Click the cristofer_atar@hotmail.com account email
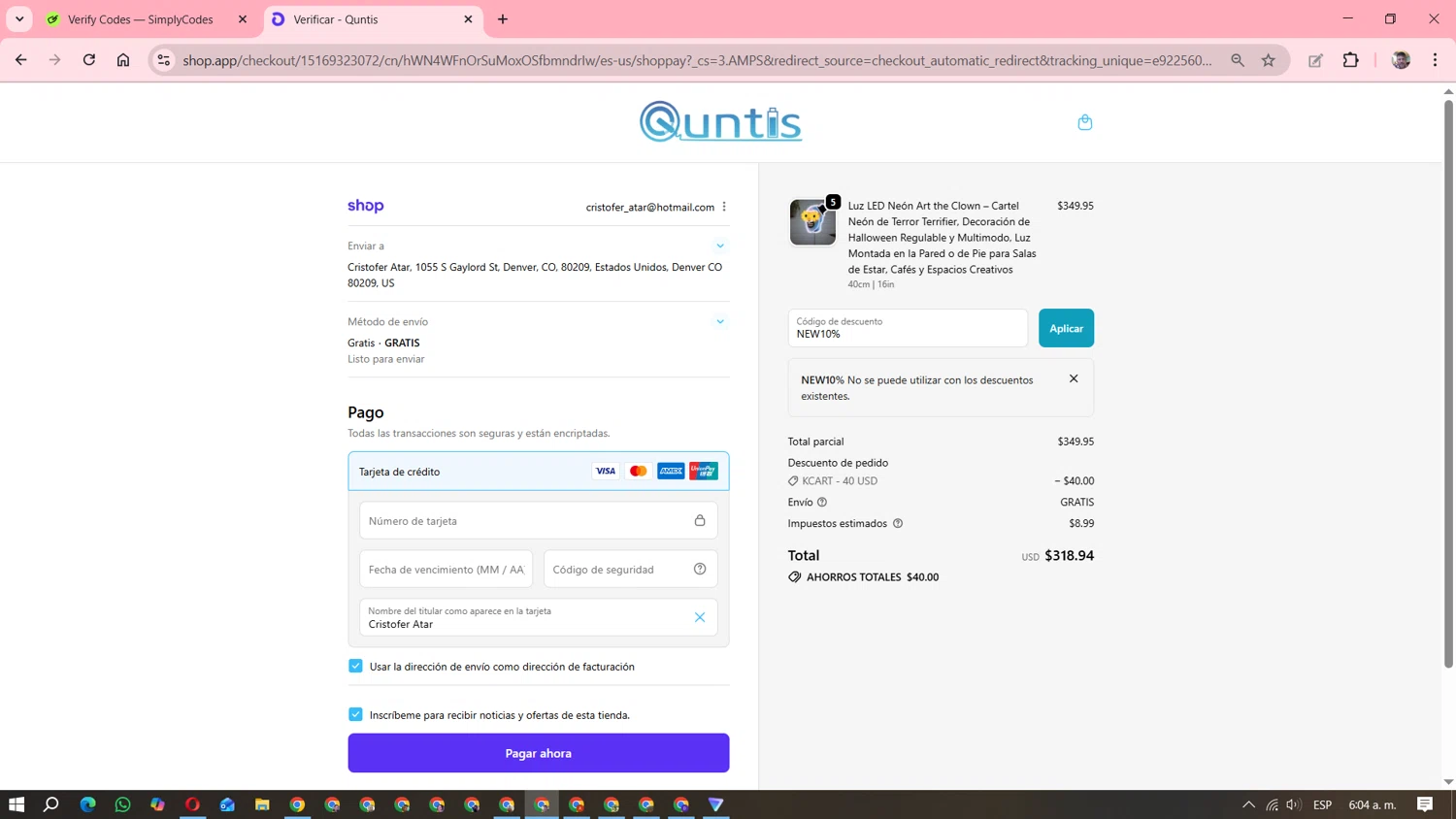 (649, 207)
